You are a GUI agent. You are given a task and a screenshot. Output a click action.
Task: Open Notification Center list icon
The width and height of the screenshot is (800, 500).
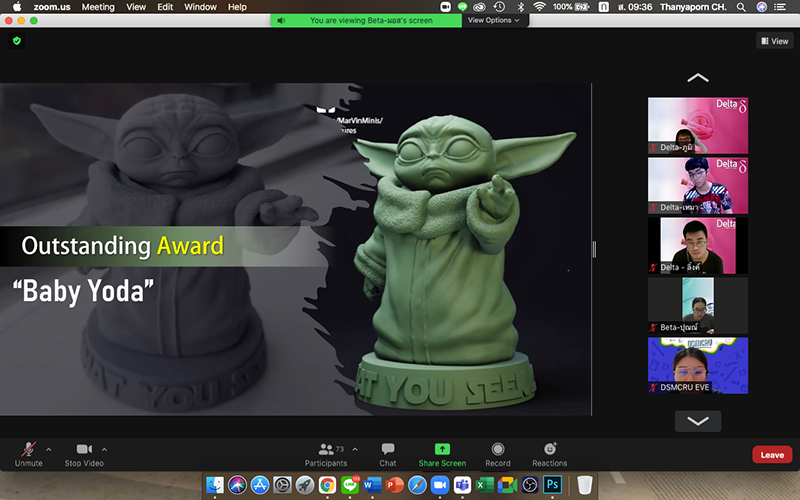[780, 7]
